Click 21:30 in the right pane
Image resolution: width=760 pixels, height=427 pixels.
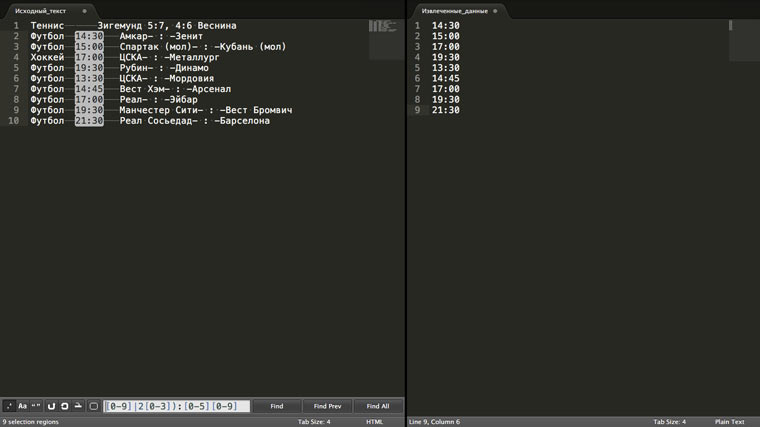(445, 110)
